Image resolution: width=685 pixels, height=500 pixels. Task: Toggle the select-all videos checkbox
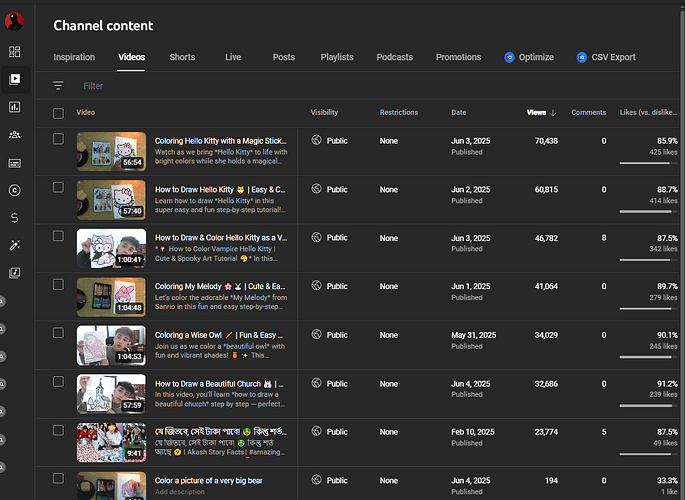tap(58, 114)
